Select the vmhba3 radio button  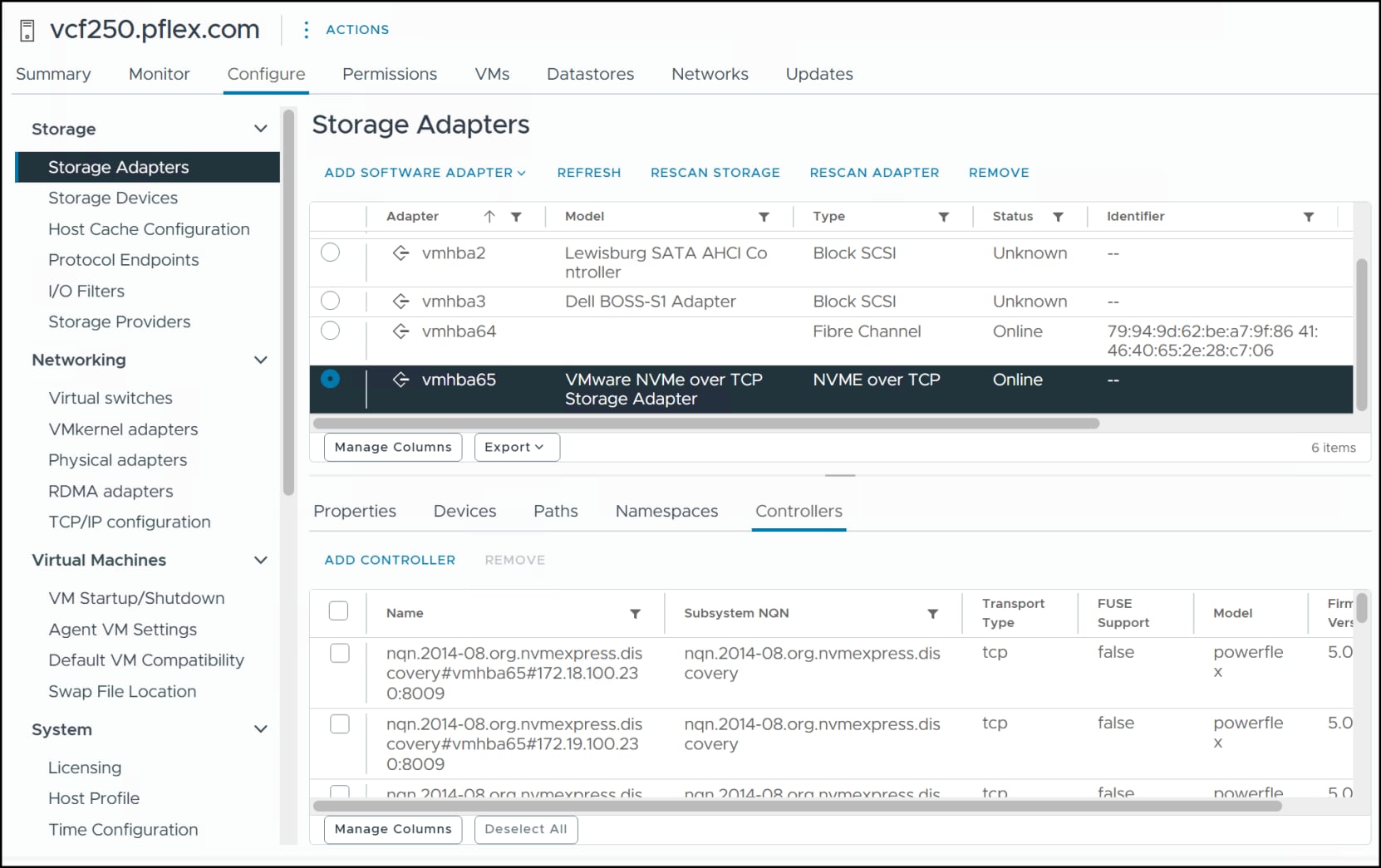coord(331,301)
